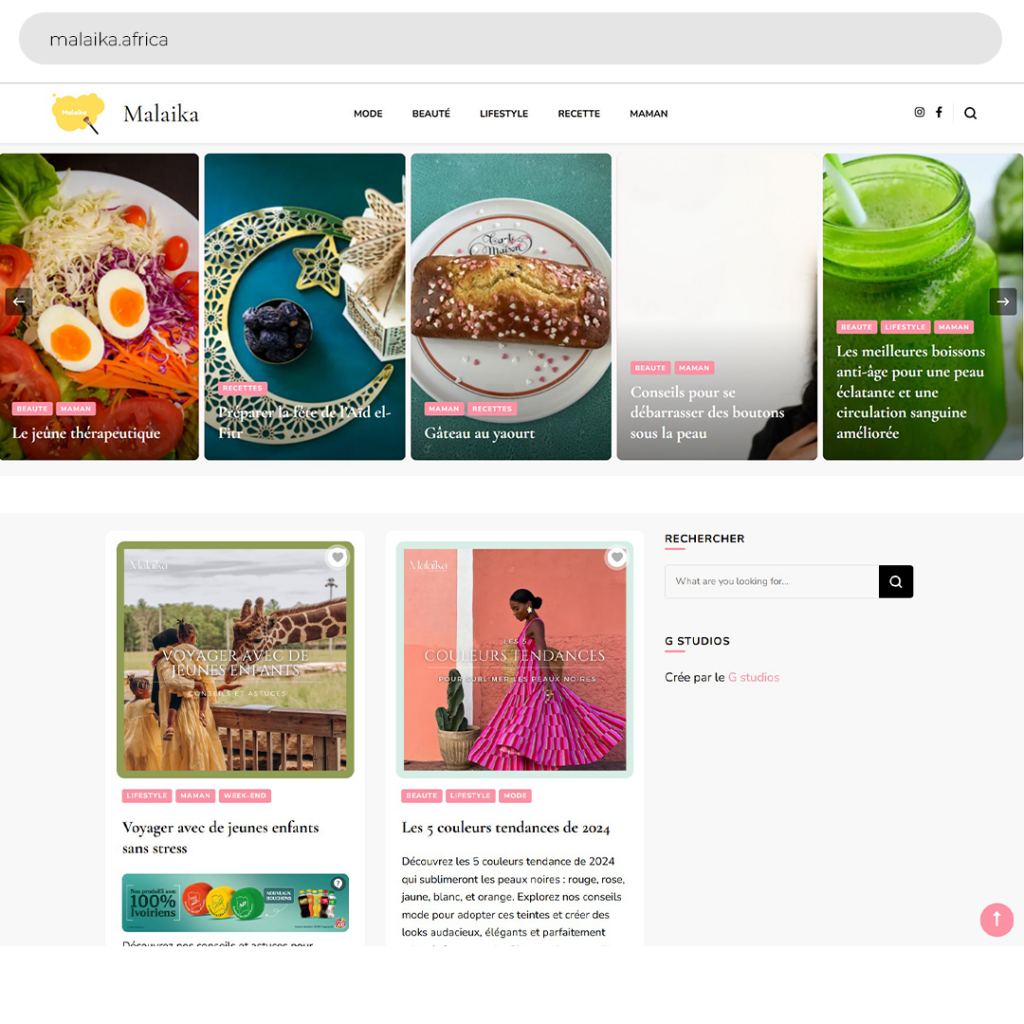
Task: Open the RECETTE navigation menu
Action: pyautogui.click(x=579, y=114)
